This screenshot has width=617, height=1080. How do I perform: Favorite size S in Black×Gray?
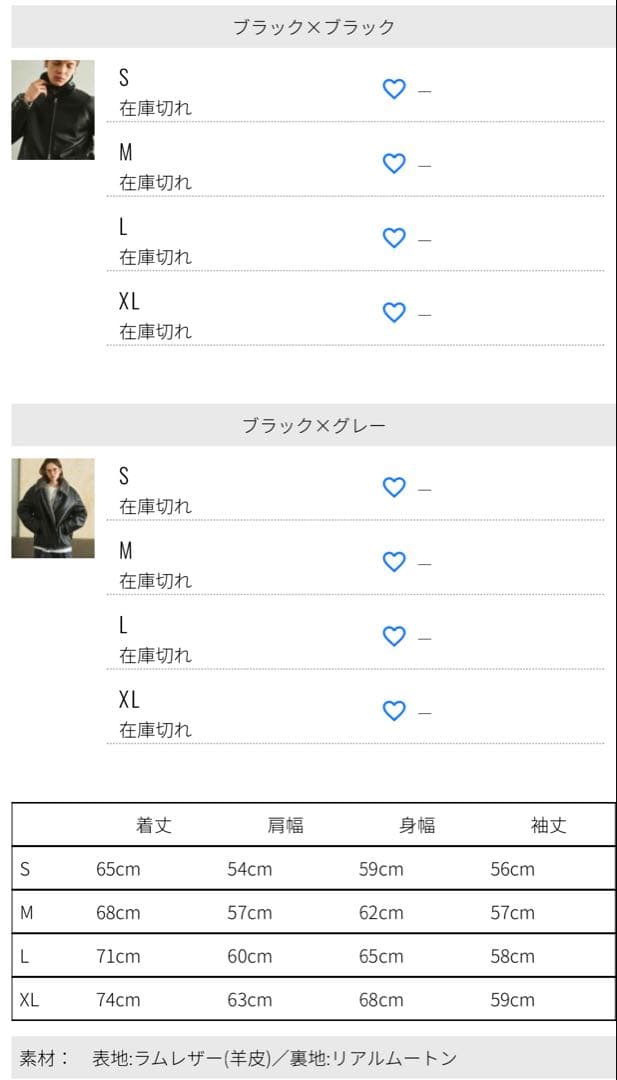coord(394,487)
